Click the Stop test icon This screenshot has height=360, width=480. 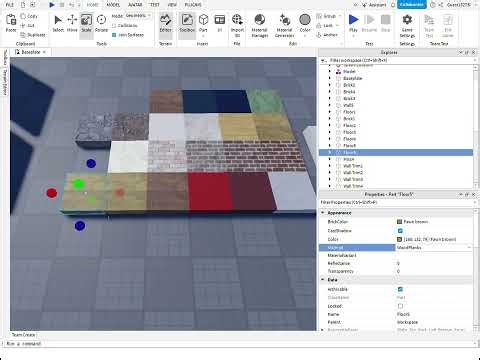(x=386, y=20)
